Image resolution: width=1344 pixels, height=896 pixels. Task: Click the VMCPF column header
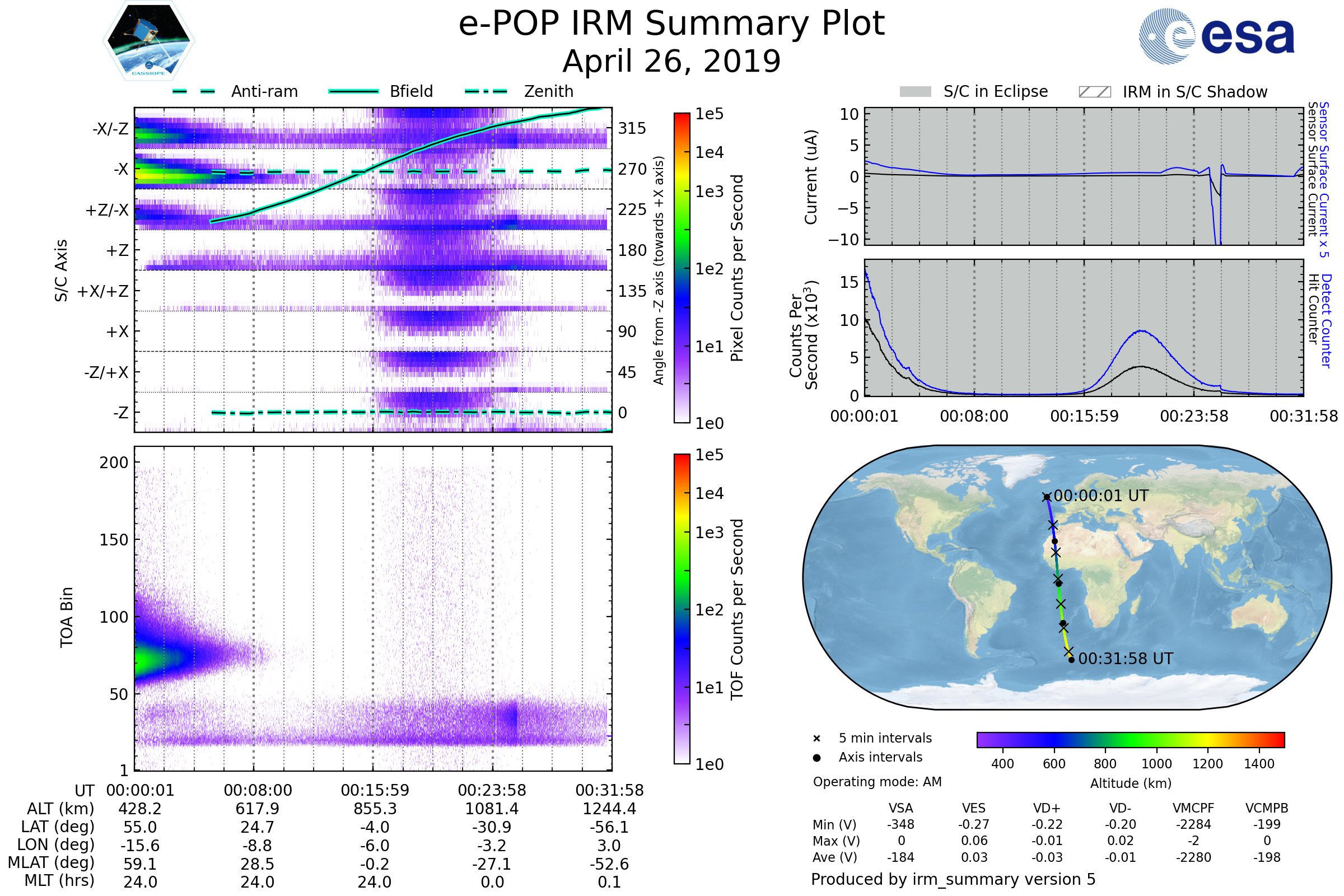click(1193, 808)
